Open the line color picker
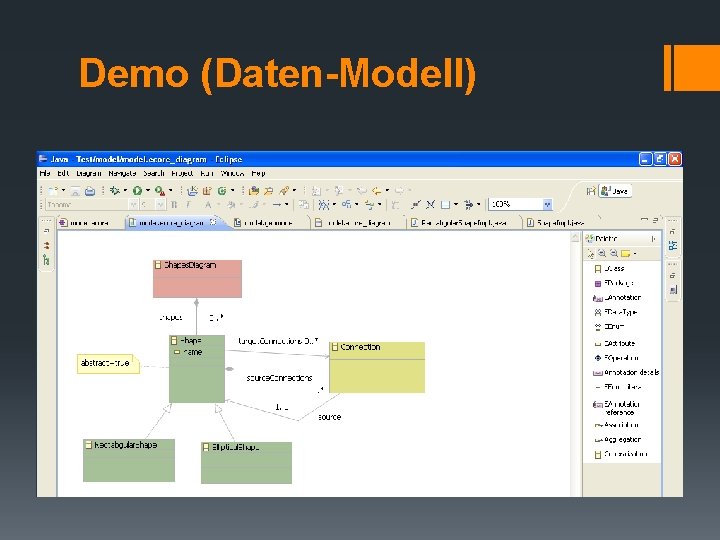 (254, 205)
